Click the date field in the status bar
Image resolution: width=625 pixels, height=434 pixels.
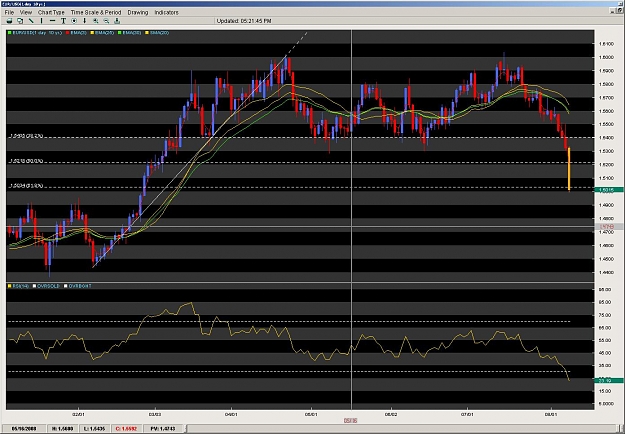24,428
